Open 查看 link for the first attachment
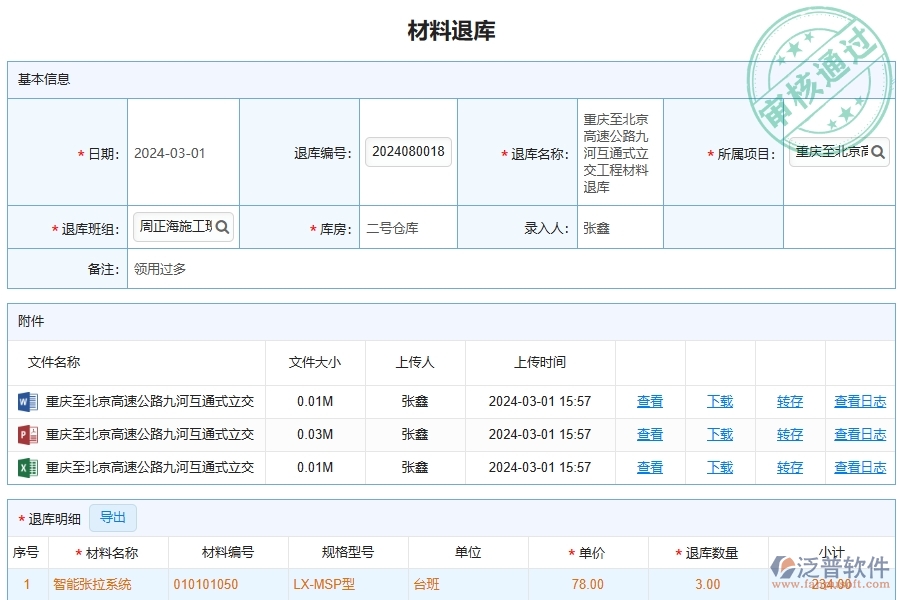900x600 pixels. pyautogui.click(x=649, y=401)
